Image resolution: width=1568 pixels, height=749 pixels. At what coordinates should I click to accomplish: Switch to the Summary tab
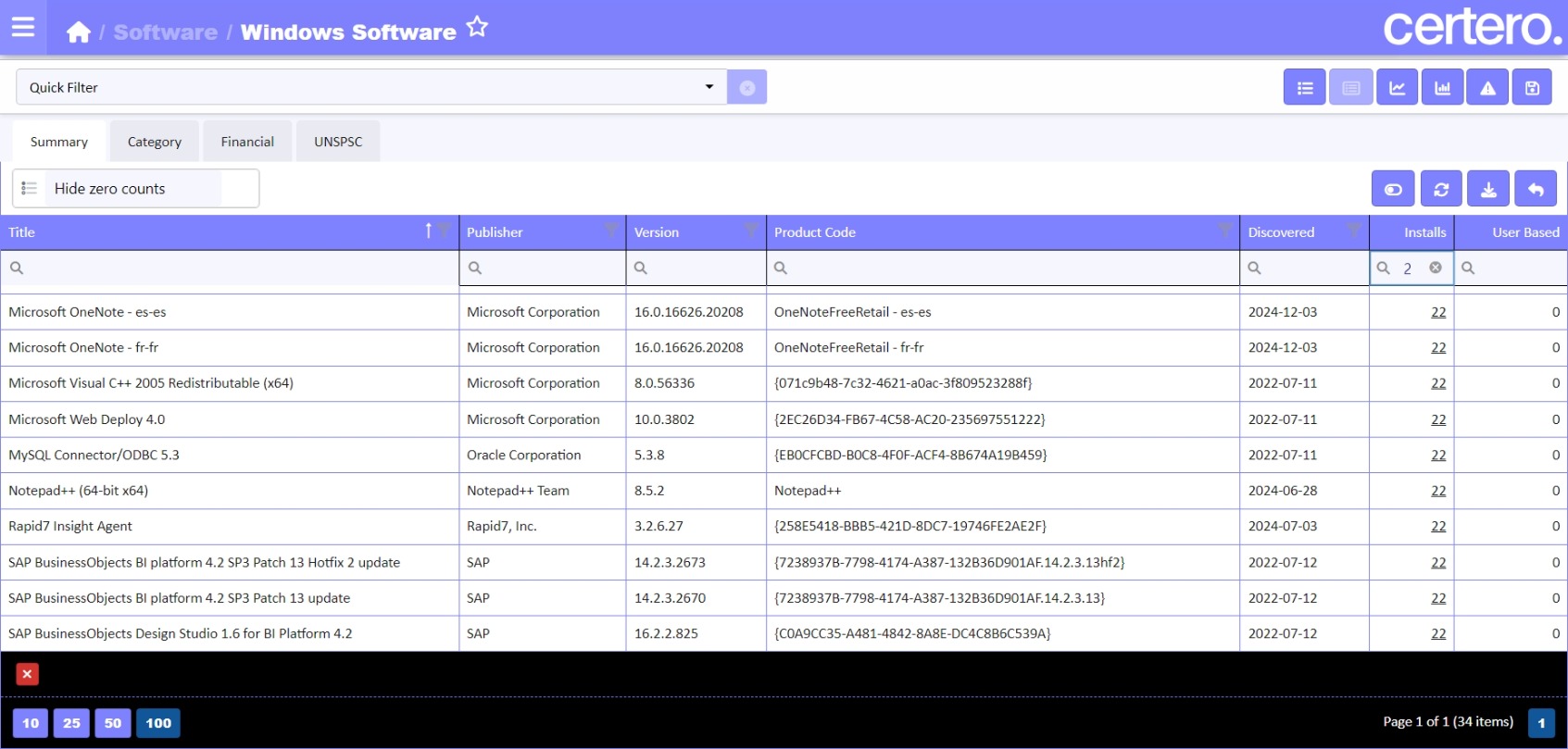(59, 142)
